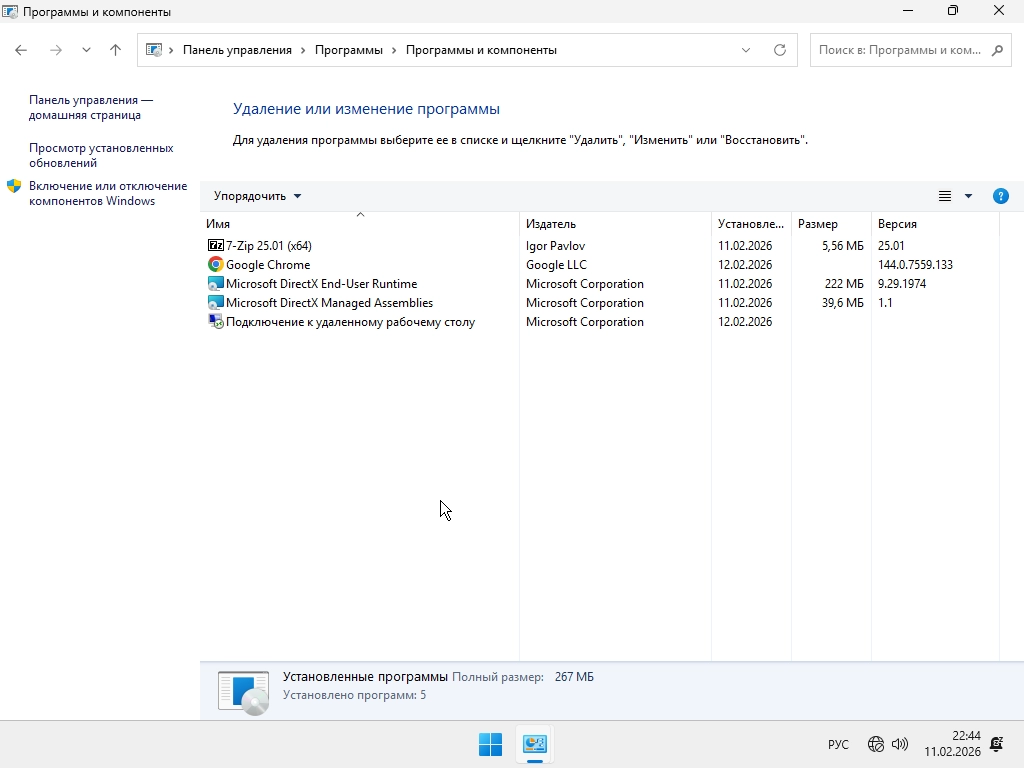Click version 144.0.7559.133
This screenshot has width=1024, height=768.
pos(915,264)
